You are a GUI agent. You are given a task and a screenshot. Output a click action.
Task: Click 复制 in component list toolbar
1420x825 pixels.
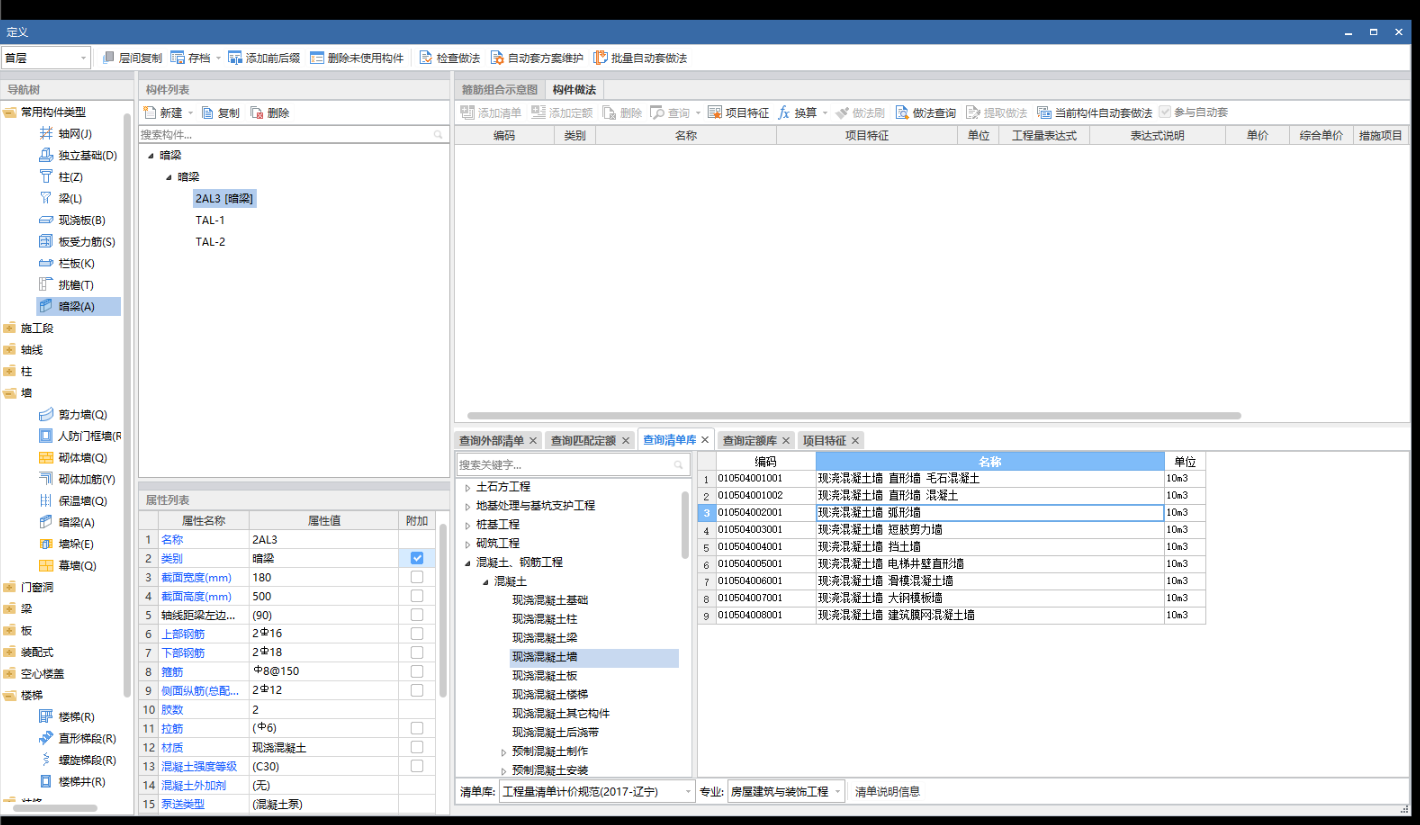click(220, 113)
